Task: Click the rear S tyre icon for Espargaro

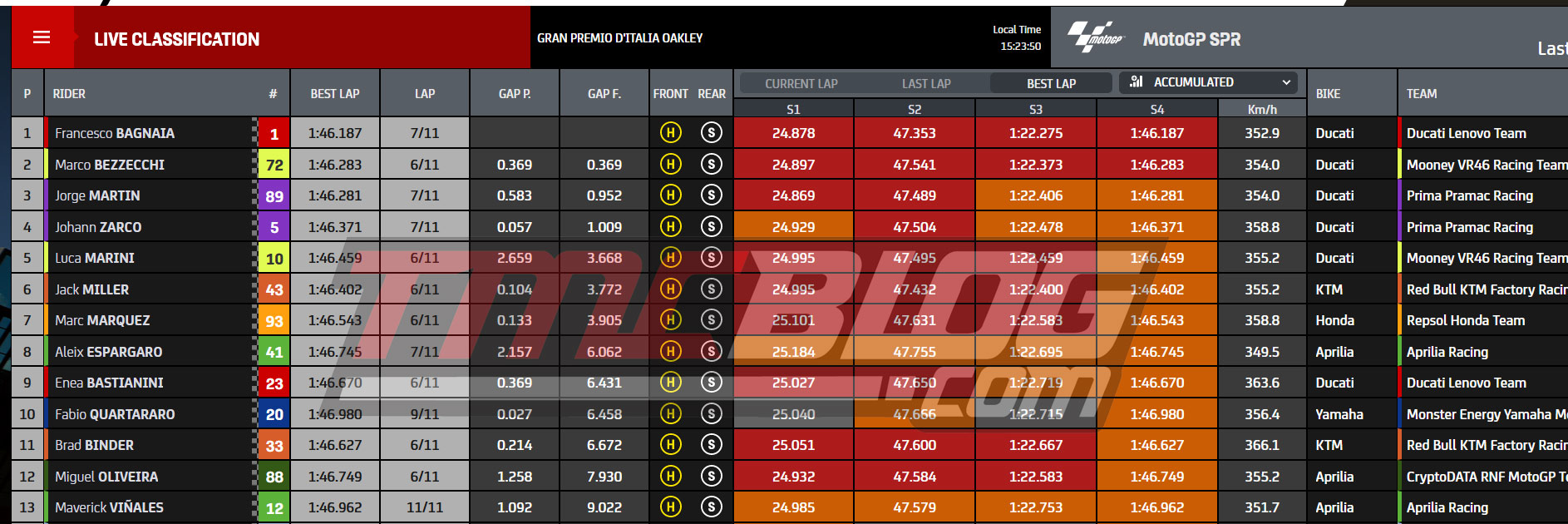Action: pyautogui.click(x=711, y=352)
